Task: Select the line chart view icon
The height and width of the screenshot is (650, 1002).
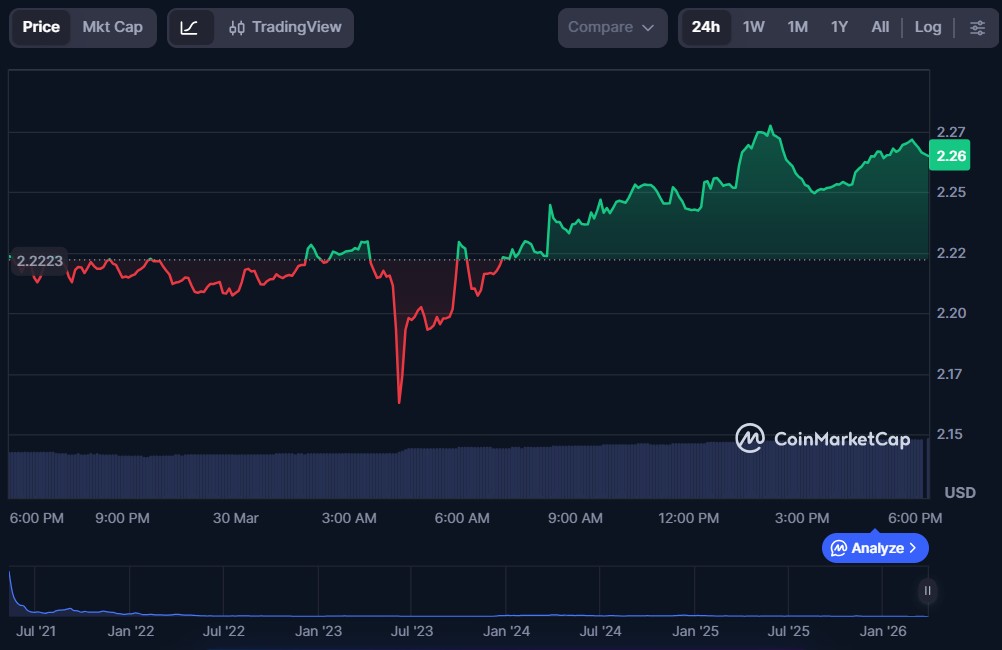Action: point(190,28)
